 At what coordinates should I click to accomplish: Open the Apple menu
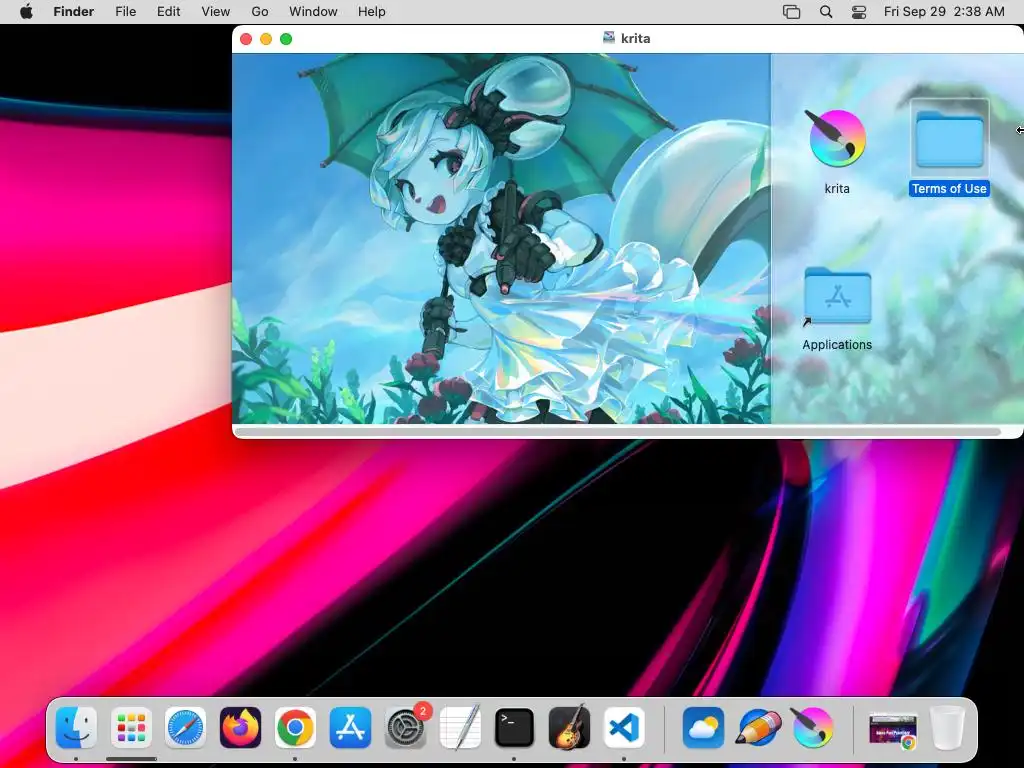tap(26, 12)
